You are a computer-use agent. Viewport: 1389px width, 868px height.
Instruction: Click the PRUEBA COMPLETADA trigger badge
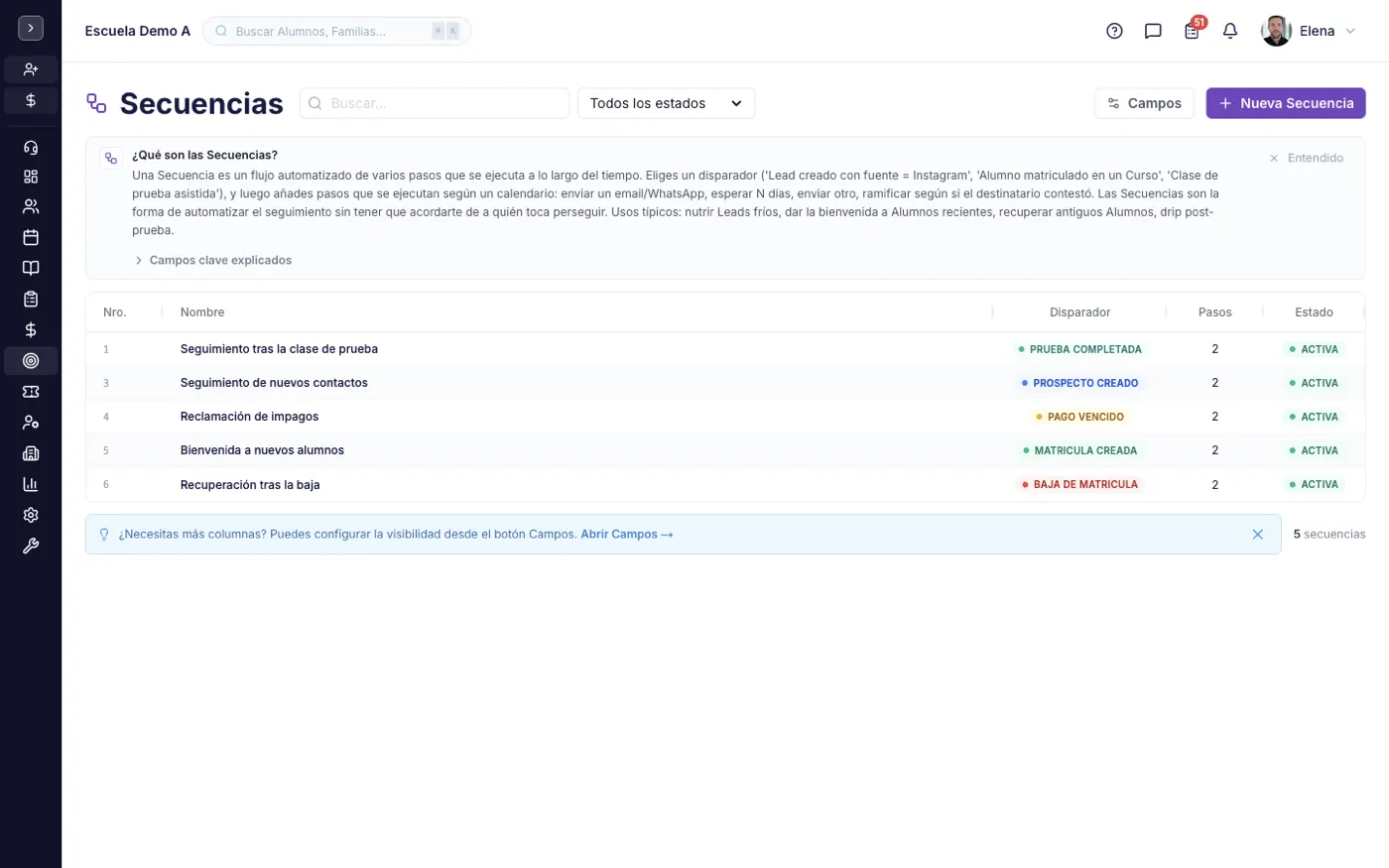pos(1079,349)
